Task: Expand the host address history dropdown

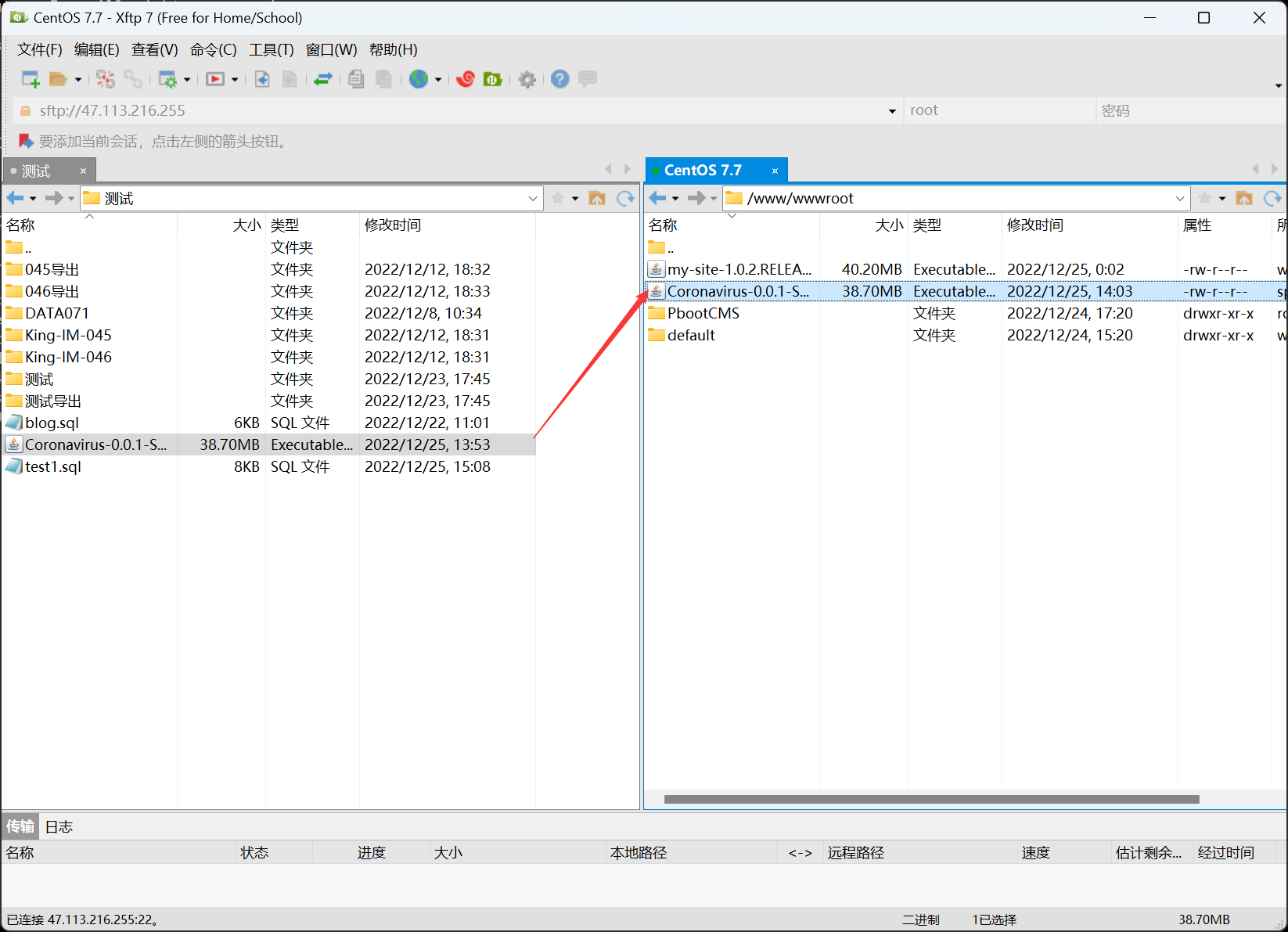Action: 892,111
